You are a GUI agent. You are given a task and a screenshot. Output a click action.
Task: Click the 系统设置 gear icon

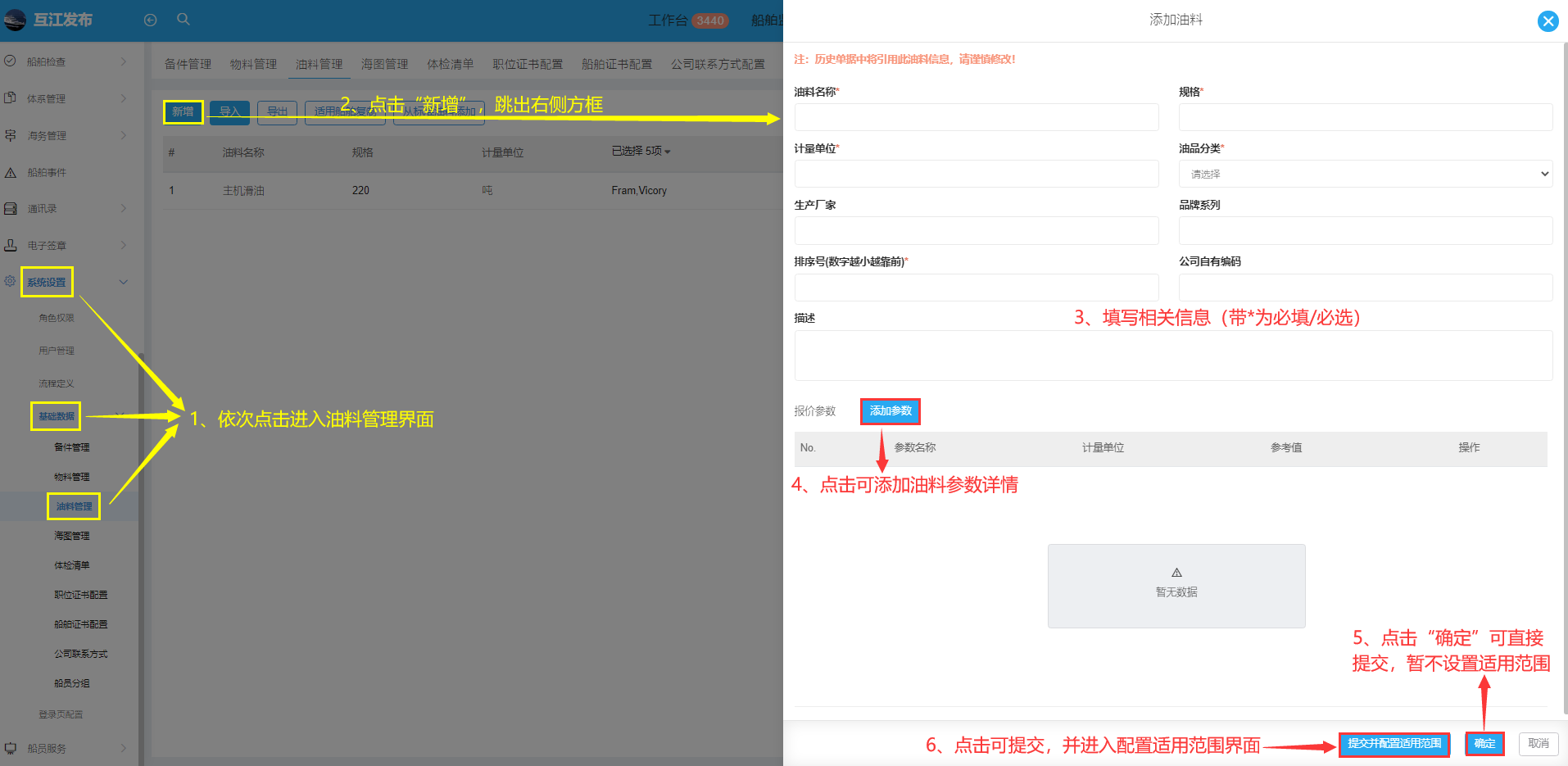tap(10, 281)
